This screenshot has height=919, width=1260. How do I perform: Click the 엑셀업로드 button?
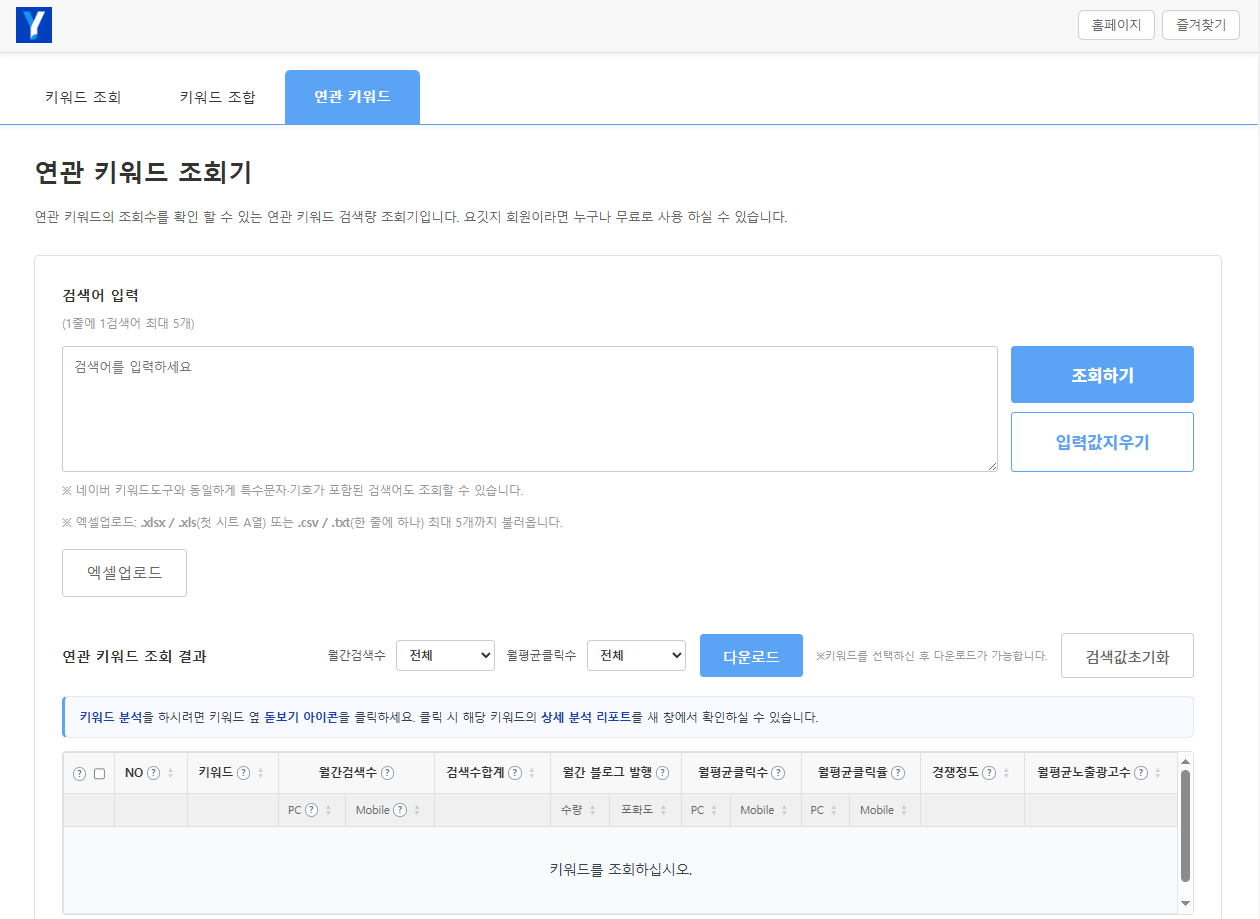[x=124, y=573]
